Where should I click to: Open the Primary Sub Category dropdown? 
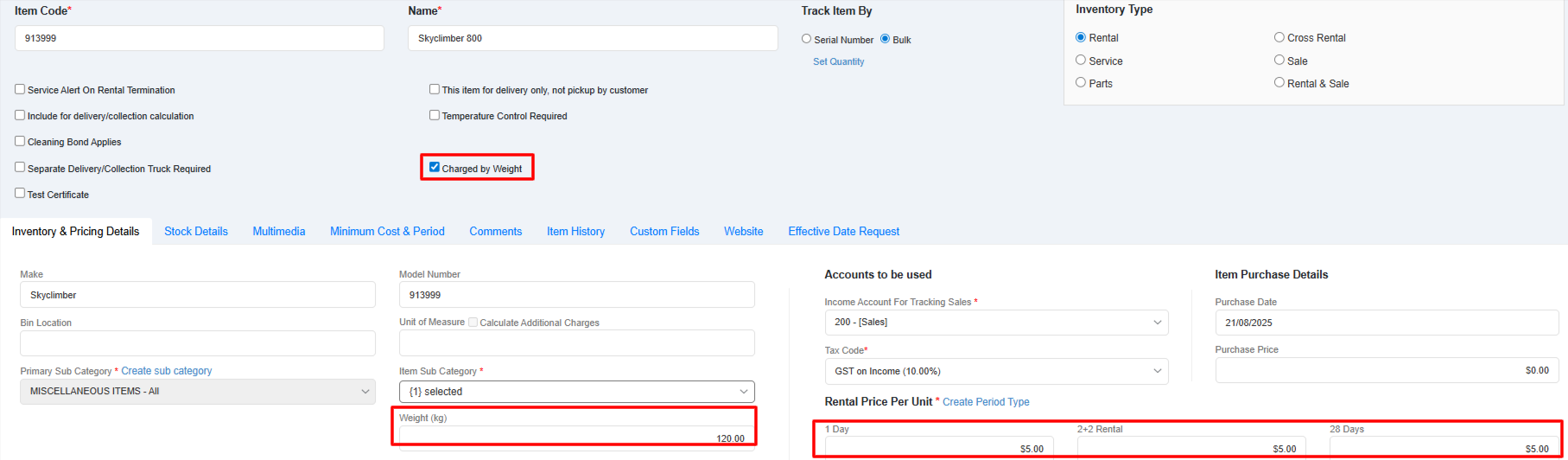(x=197, y=392)
